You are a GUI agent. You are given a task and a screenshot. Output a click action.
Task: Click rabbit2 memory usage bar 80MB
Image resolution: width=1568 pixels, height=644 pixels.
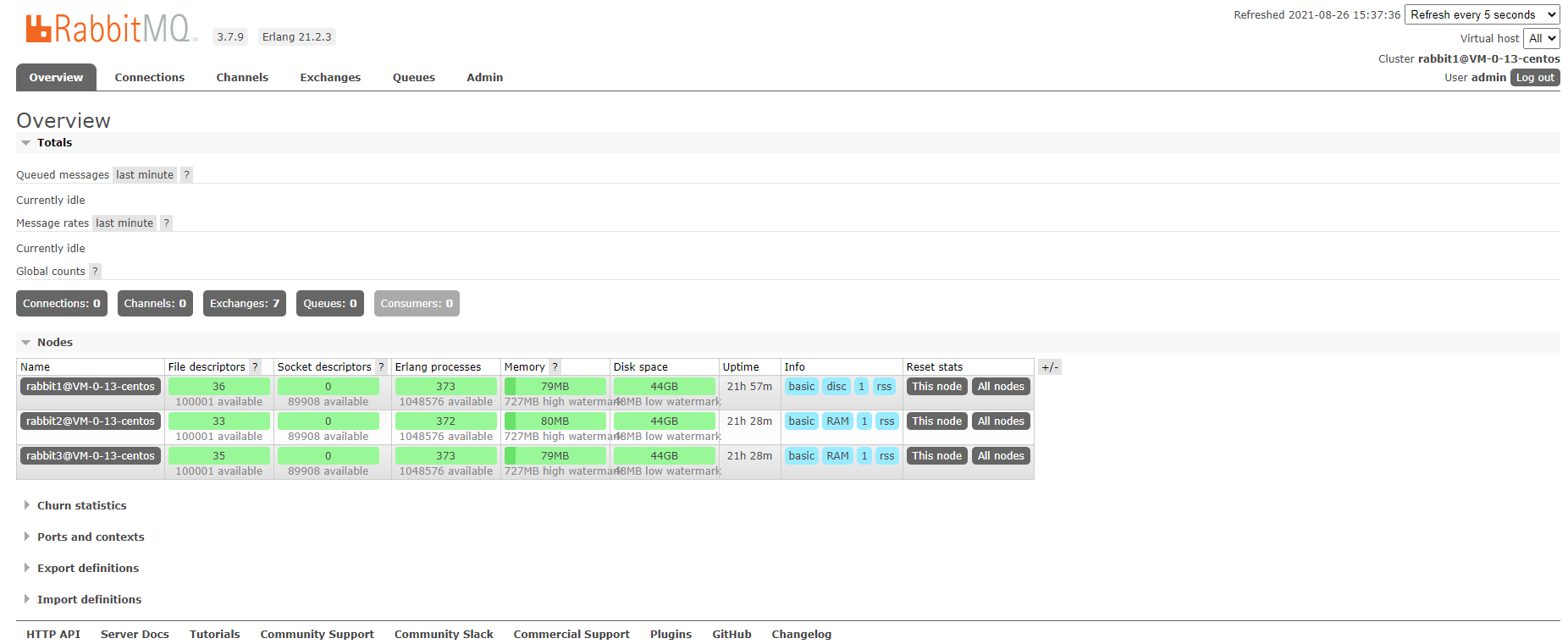(555, 421)
